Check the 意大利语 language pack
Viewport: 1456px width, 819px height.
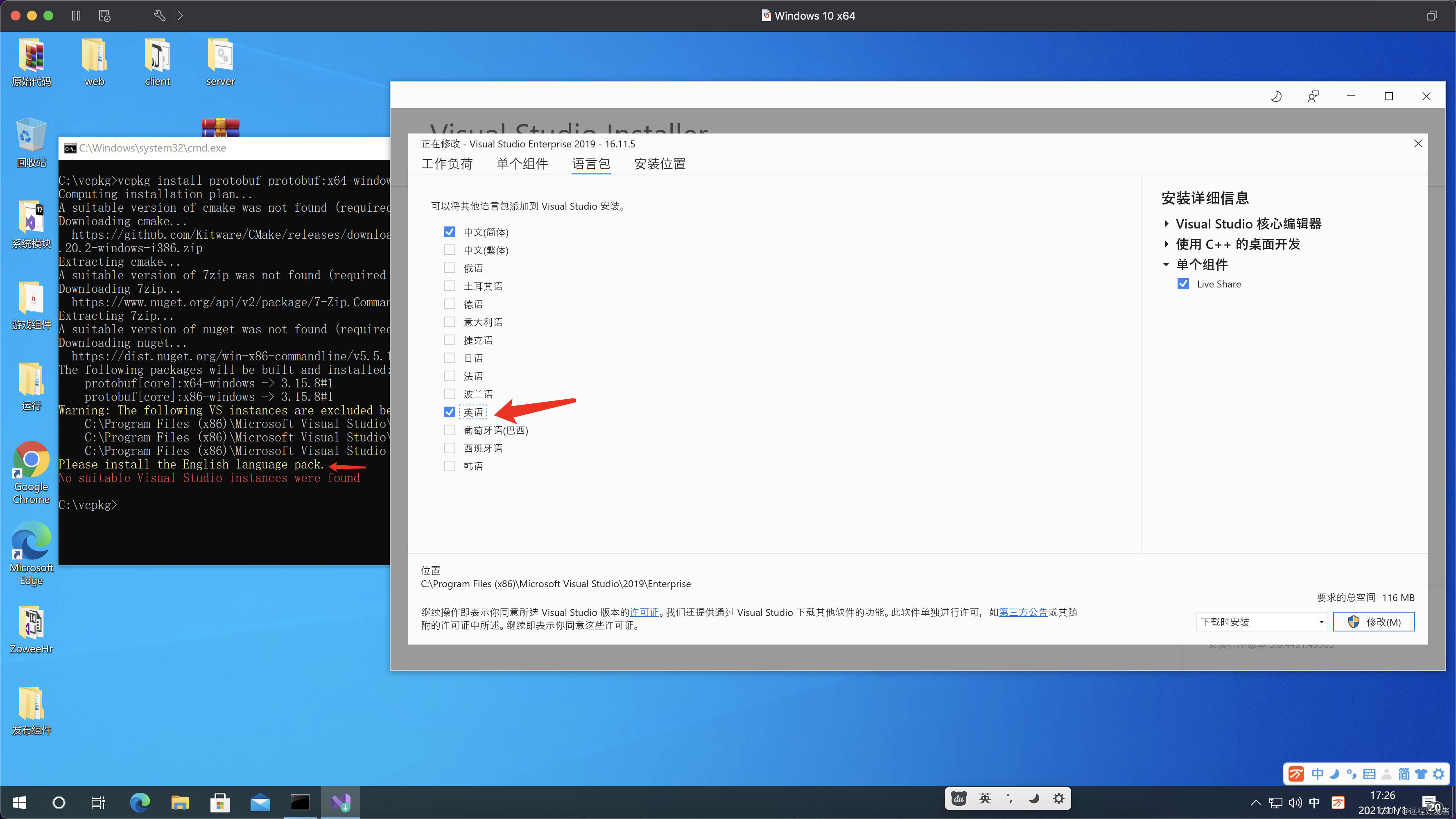[449, 322]
